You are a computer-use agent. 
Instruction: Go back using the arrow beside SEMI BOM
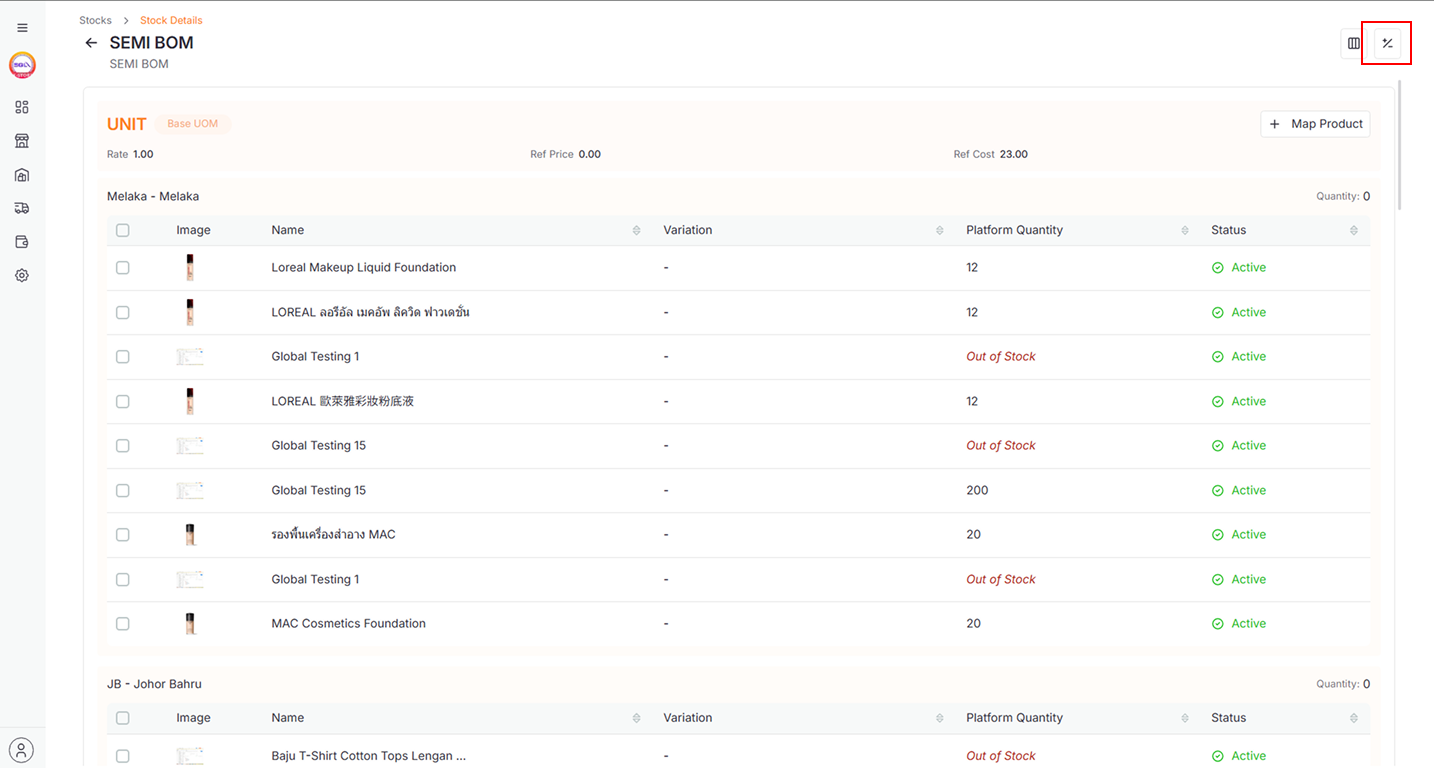tap(91, 43)
